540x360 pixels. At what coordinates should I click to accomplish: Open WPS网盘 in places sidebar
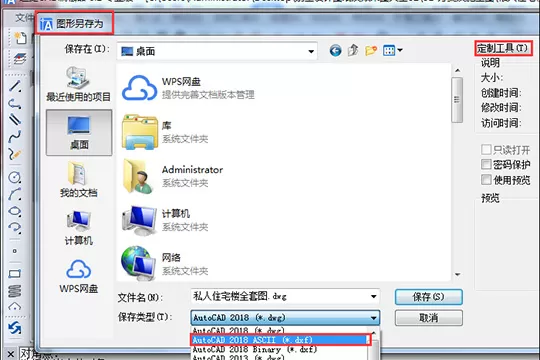(x=79, y=276)
